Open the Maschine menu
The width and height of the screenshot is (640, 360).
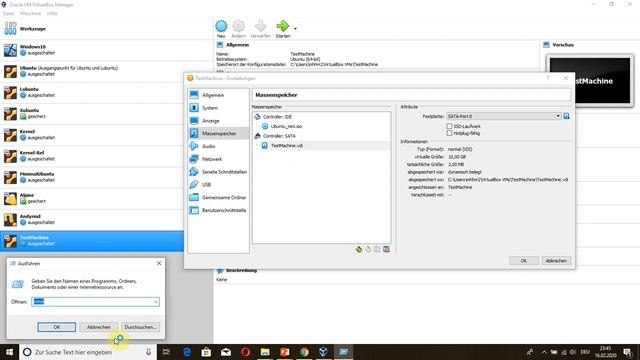click(30, 13)
